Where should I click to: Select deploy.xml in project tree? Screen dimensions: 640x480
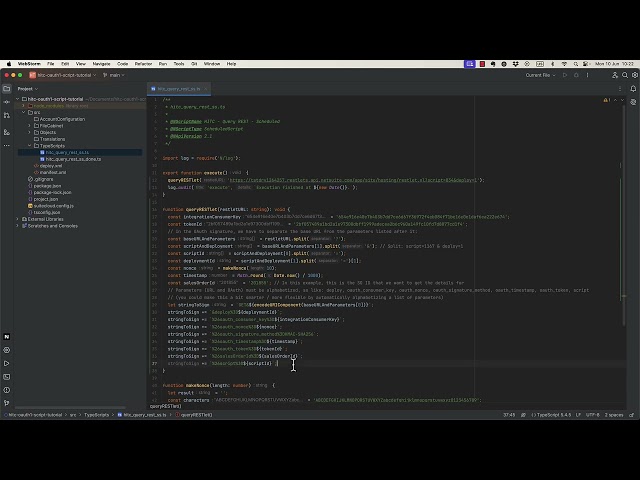(51, 166)
